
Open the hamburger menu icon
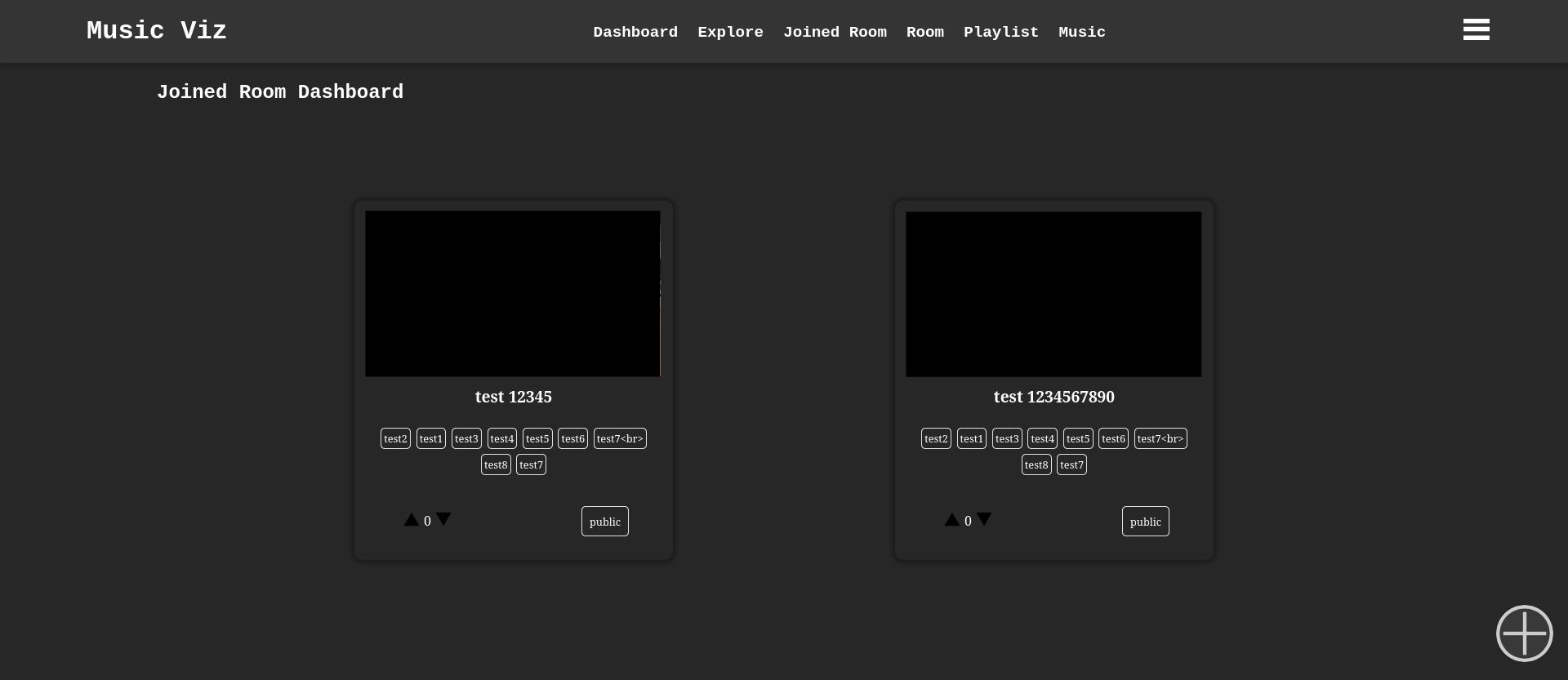click(1476, 29)
